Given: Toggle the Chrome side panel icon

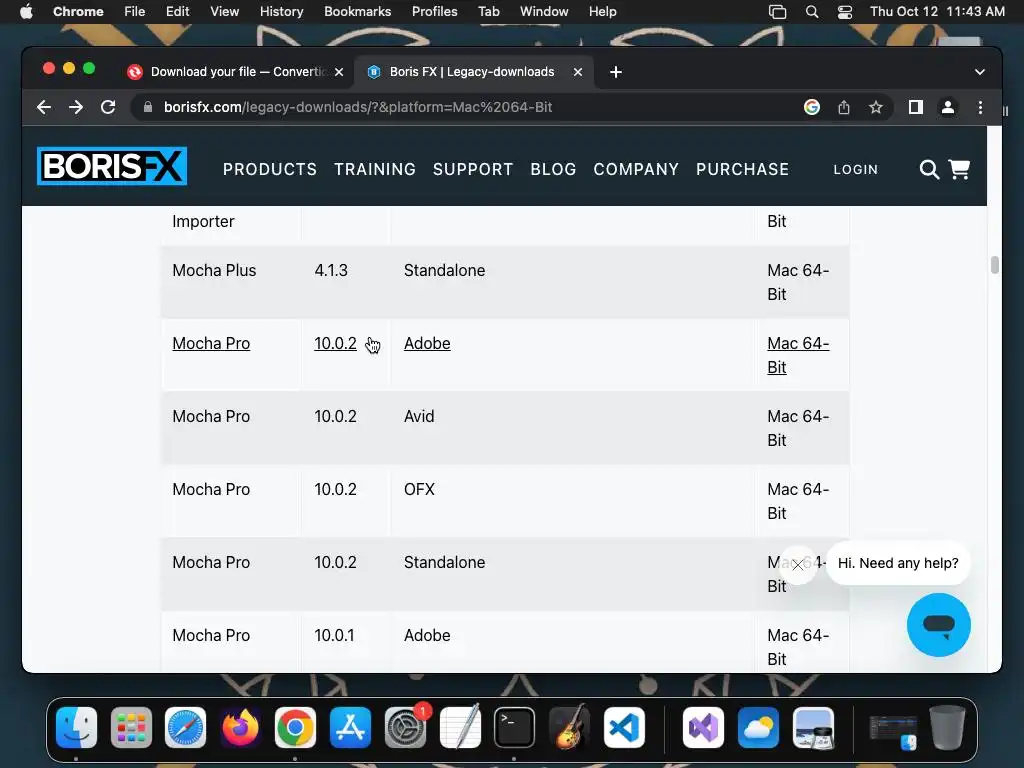Looking at the screenshot, I should click(x=916, y=107).
